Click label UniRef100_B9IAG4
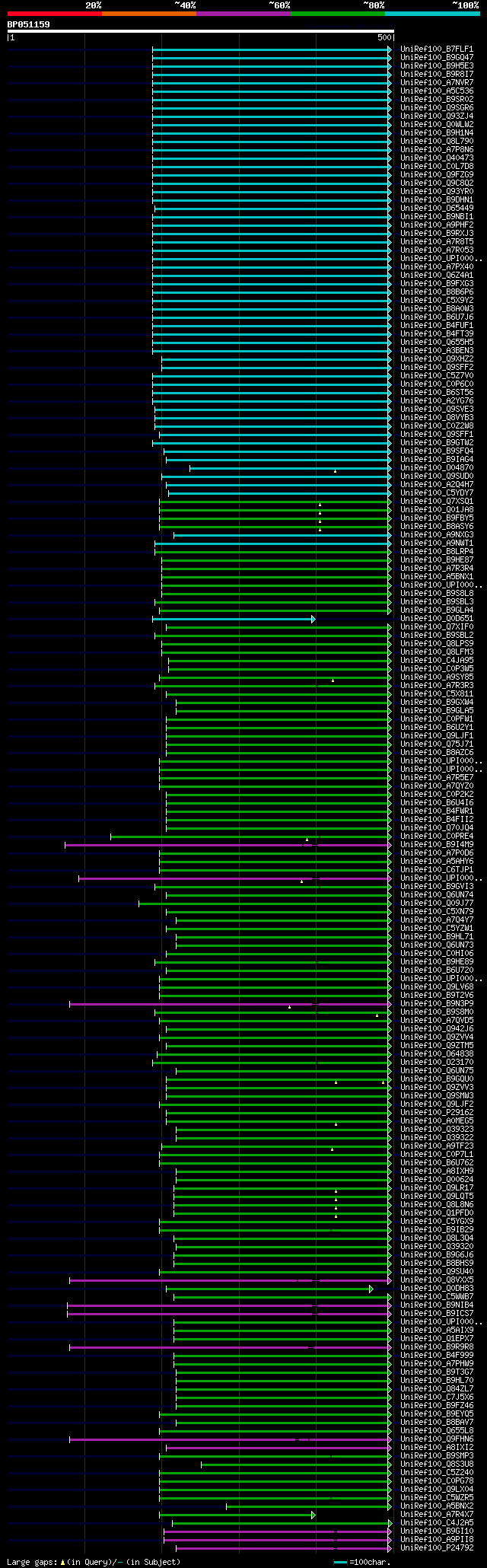 437,460
